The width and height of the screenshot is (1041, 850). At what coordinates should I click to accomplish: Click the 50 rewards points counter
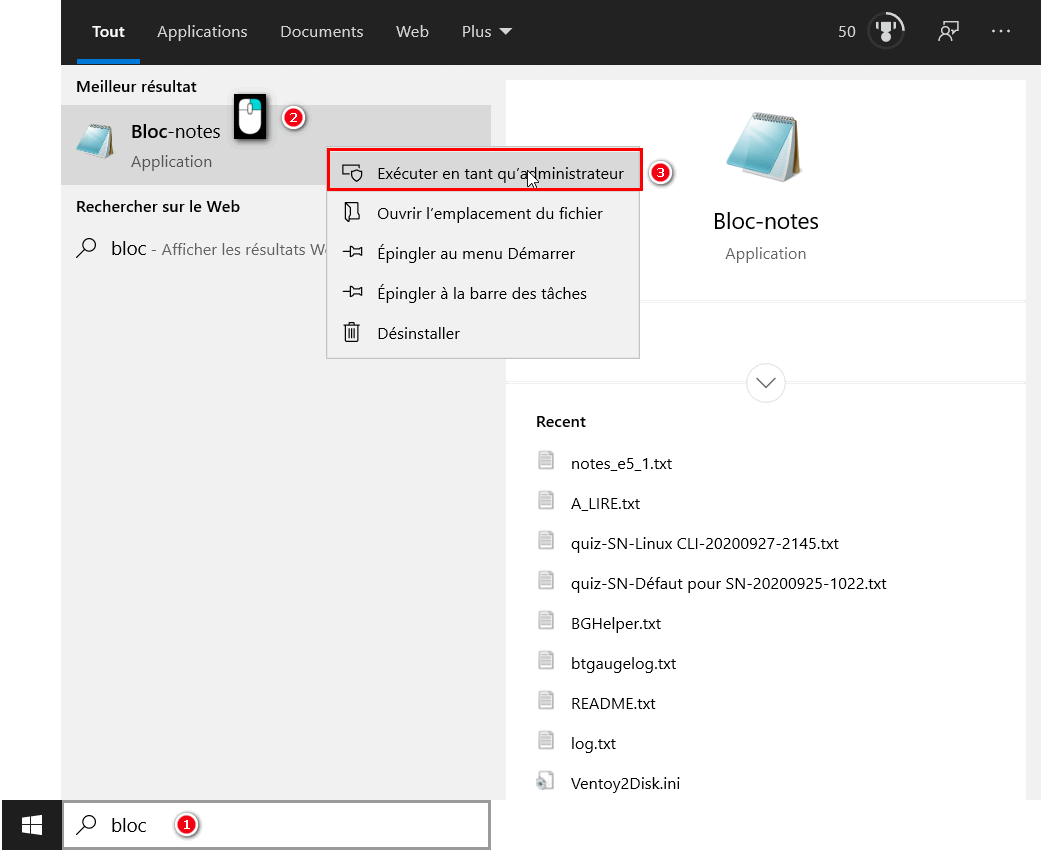pyautogui.click(x=846, y=31)
